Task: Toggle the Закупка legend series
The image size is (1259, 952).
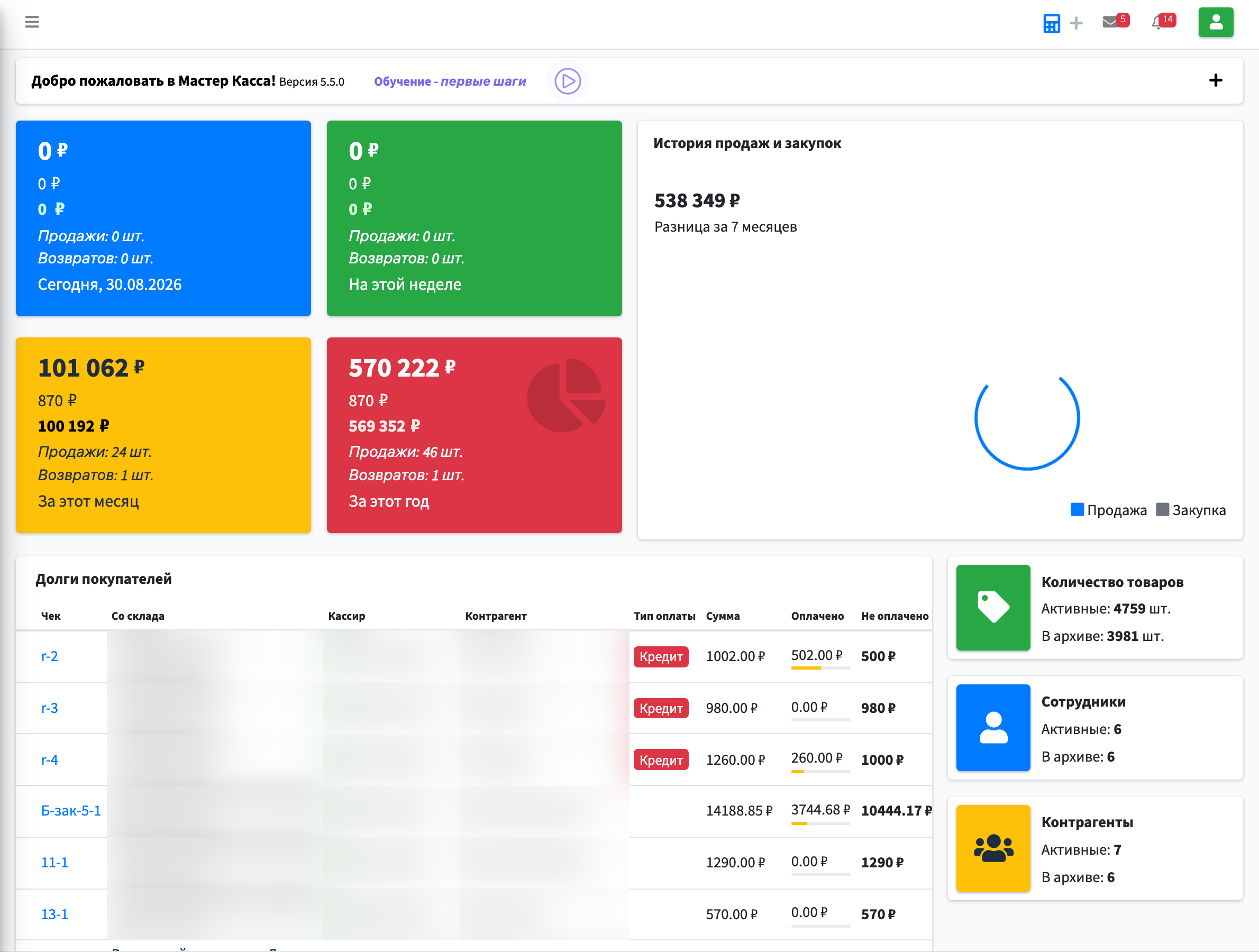Action: pos(1191,510)
